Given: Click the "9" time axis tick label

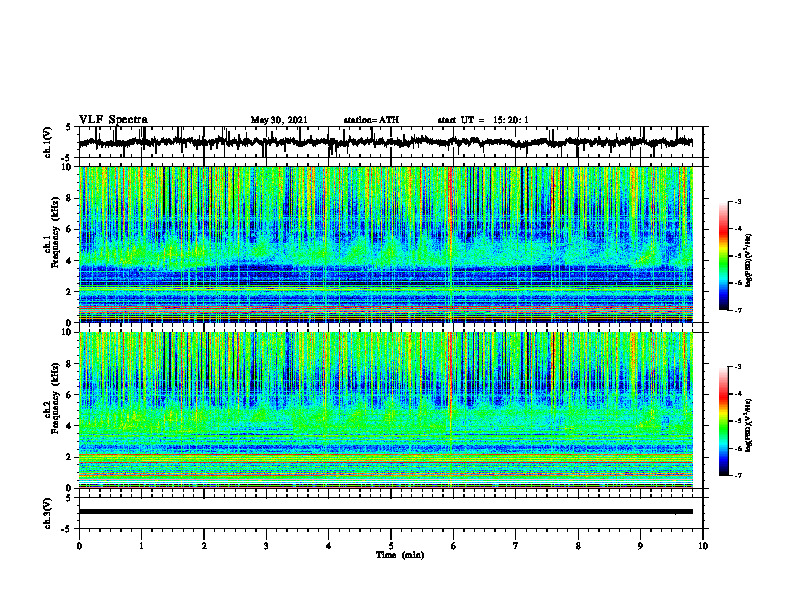Looking at the screenshot, I should 640,546.
